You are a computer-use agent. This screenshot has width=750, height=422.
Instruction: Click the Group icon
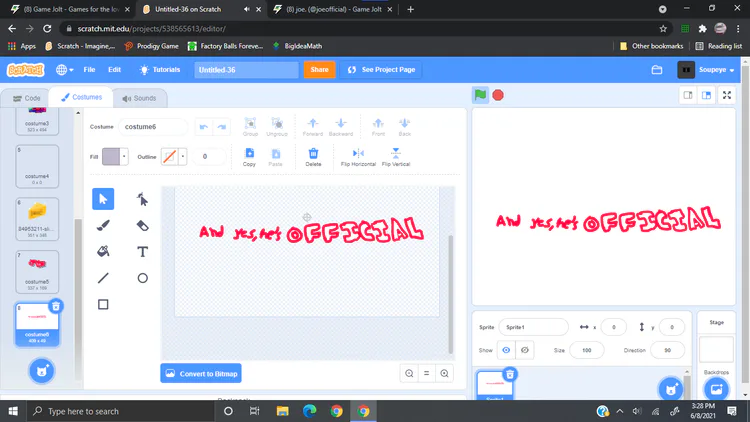click(x=250, y=127)
